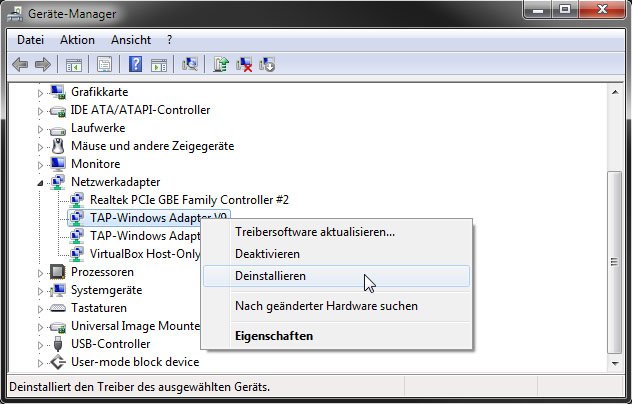Viewport: 632px width, 404px height.
Task: Select the highlighted TAP-Windows Adapter V9 row
Action: [149, 218]
